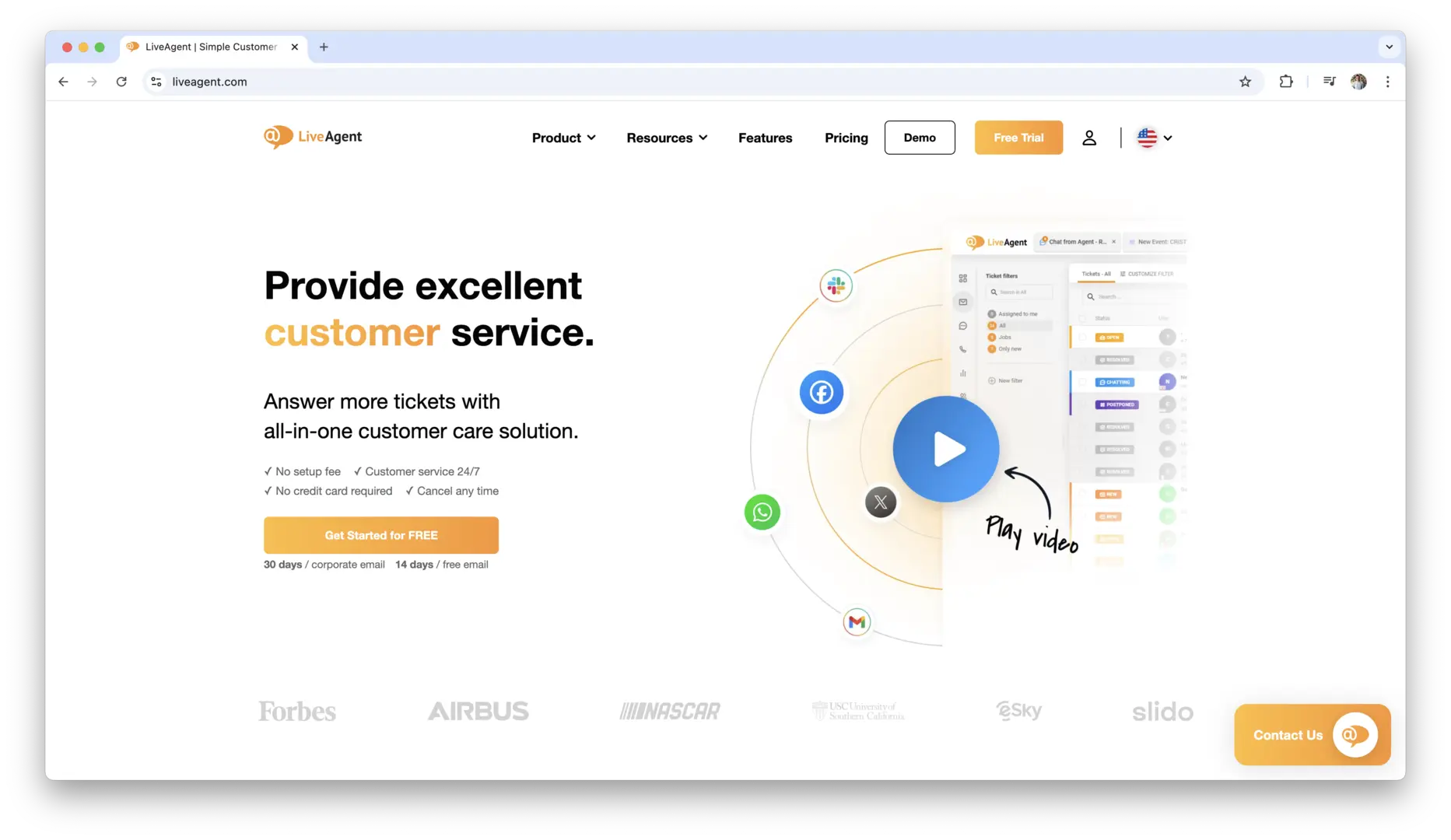This screenshot has width=1451, height=840.
Task: Click Get Started for FREE
Action: [381, 535]
